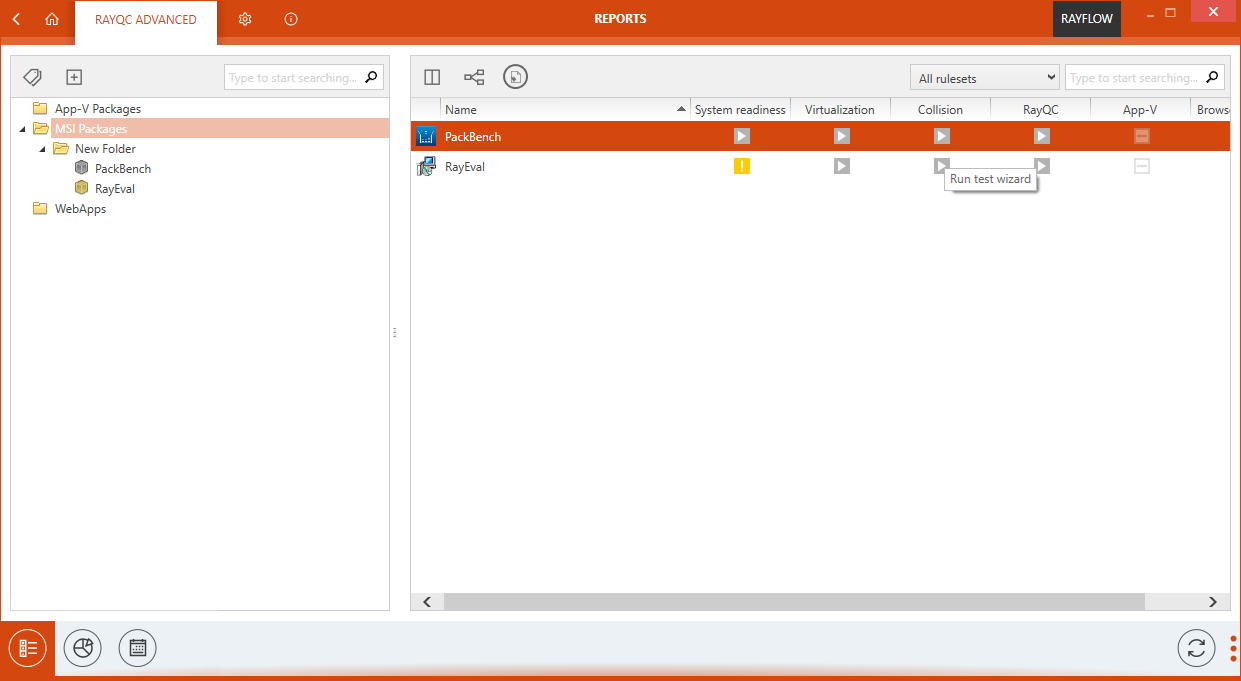1241x681 pixels.
Task: Collapse the New Folder tree node
Action: point(41,148)
